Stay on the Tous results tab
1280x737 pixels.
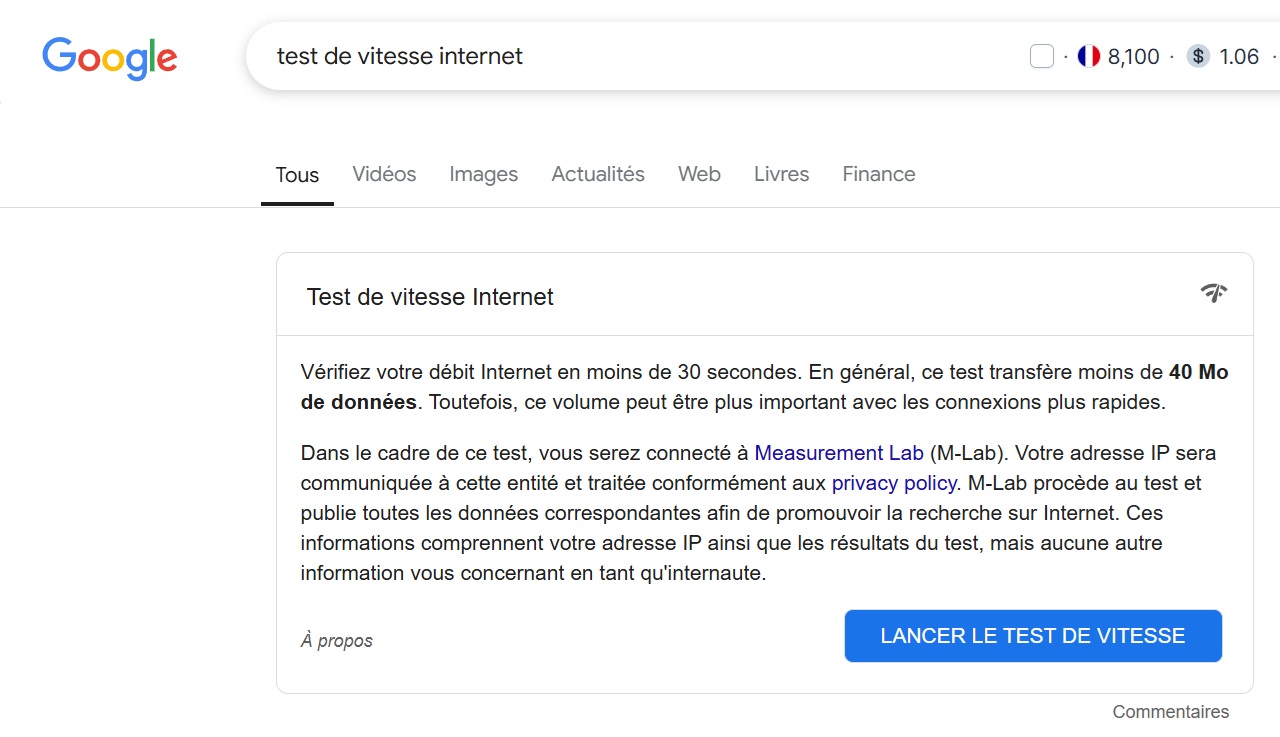click(x=296, y=174)
